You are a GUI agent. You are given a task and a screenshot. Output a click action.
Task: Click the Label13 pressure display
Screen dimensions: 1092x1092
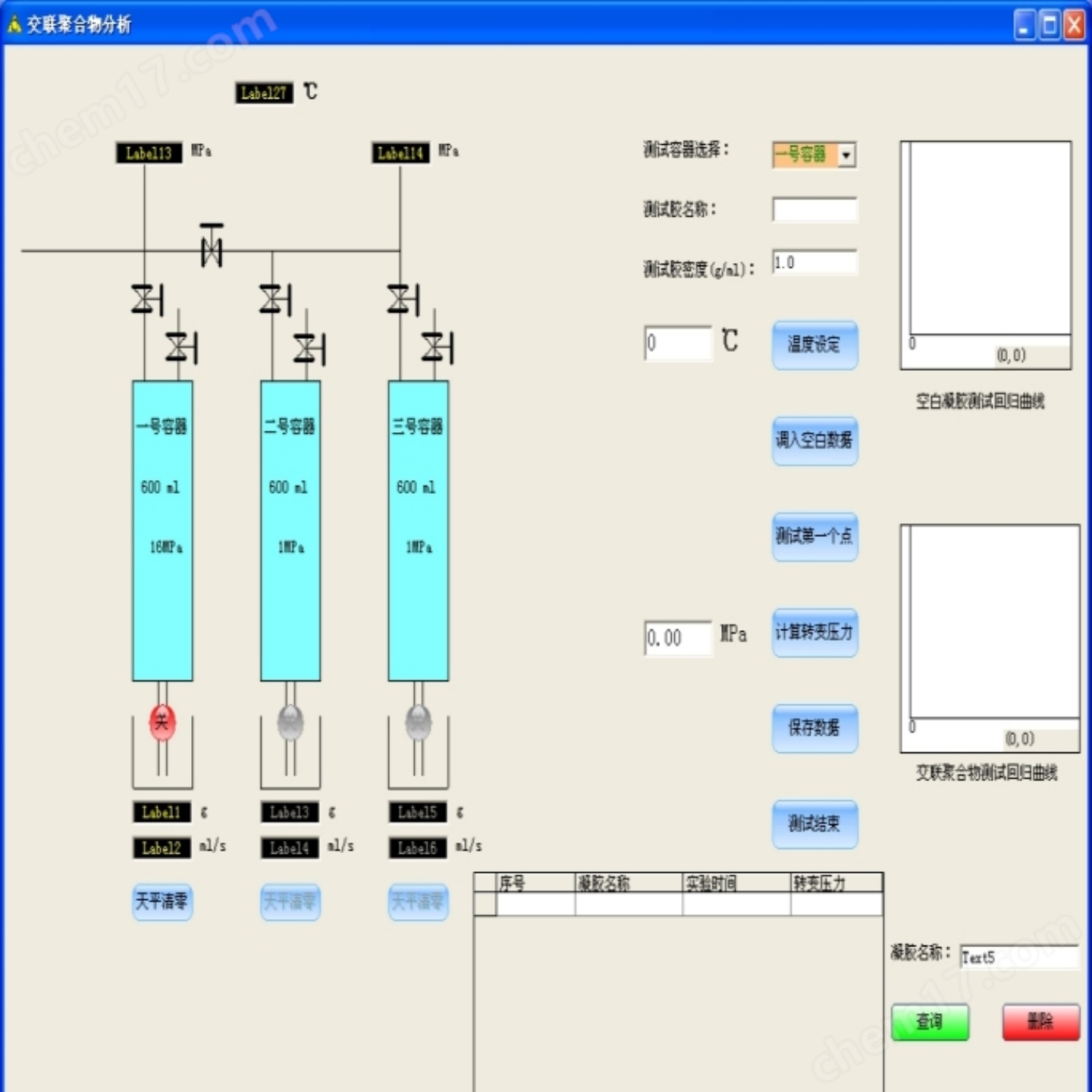click(149, 153)
